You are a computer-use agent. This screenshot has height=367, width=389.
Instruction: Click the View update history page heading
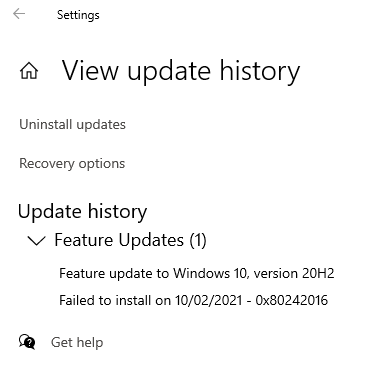181,71
